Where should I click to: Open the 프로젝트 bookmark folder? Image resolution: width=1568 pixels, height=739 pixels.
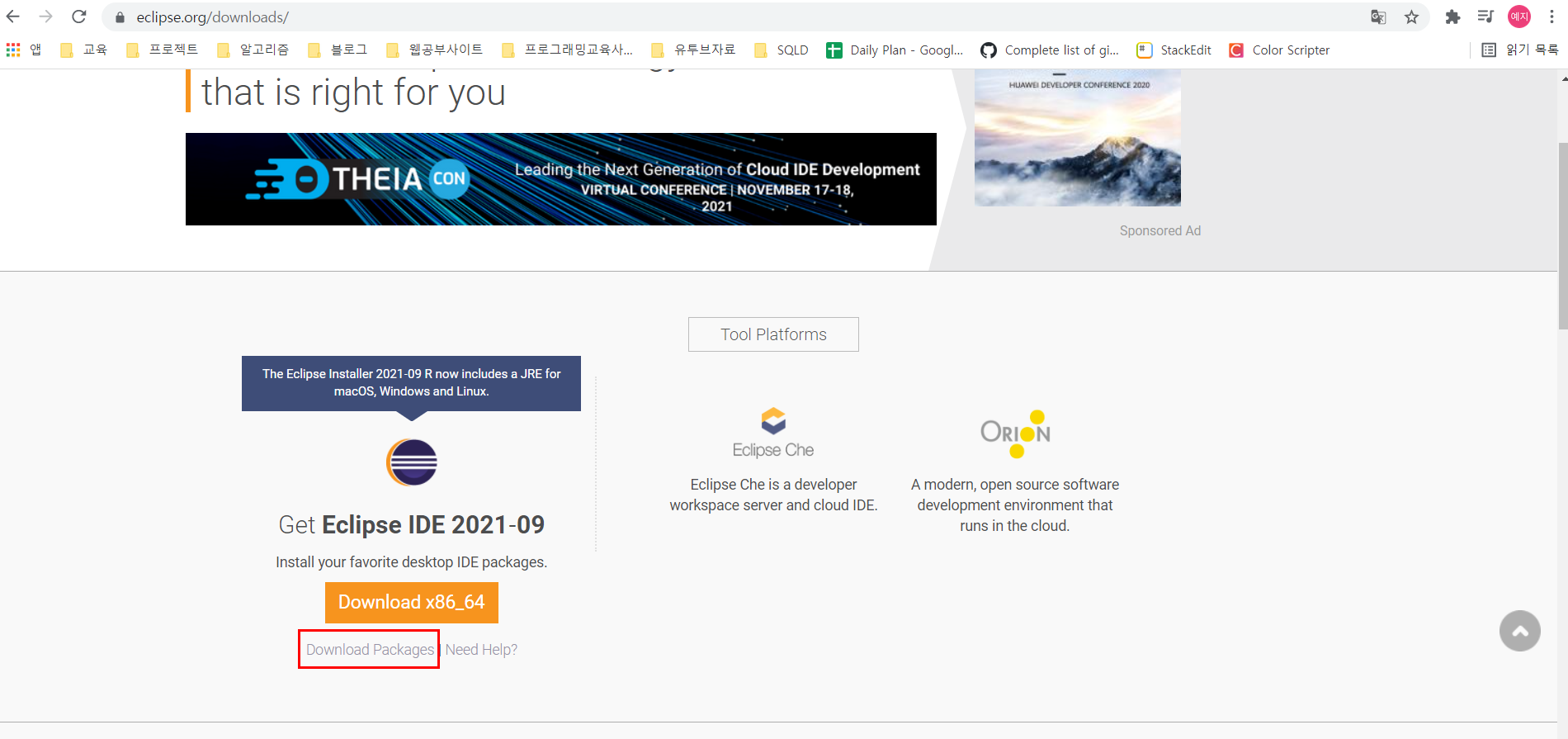(162, 50)
